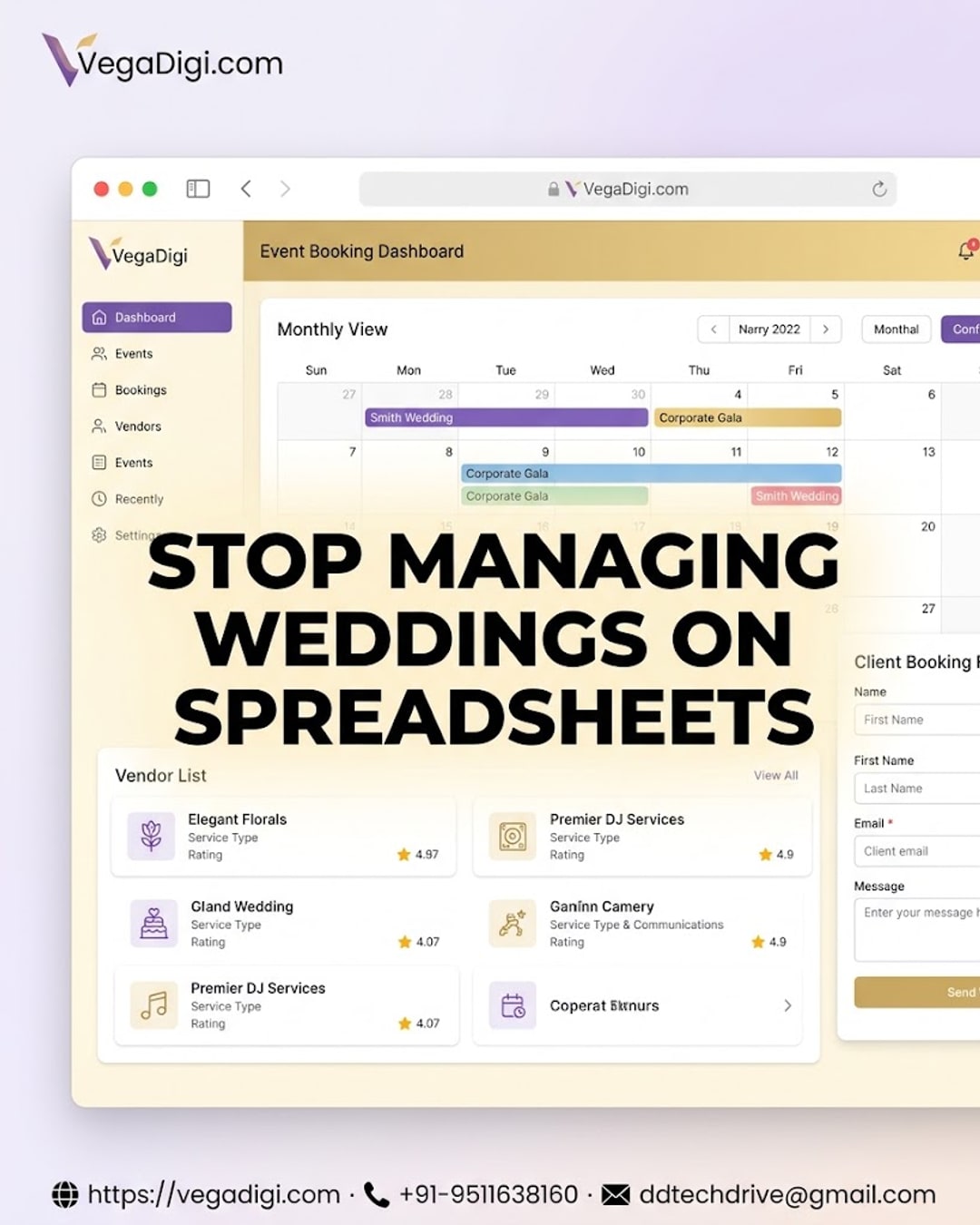This screenshot has width=980, height=1225.
Task: Click the globe icon in the footer
Action: pos(64,1194)
